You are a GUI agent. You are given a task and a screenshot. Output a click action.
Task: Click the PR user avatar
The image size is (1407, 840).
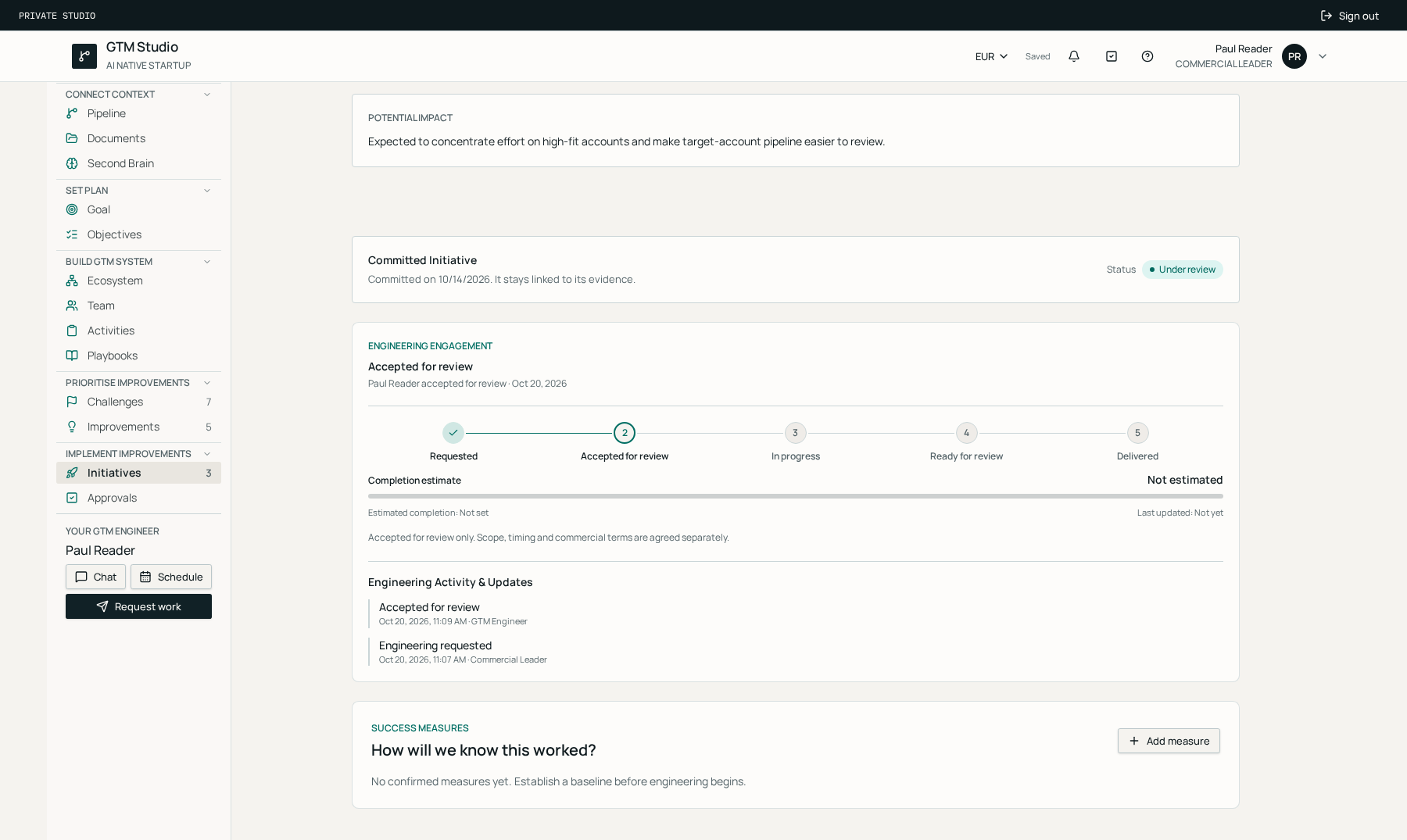pos(1294,56)
